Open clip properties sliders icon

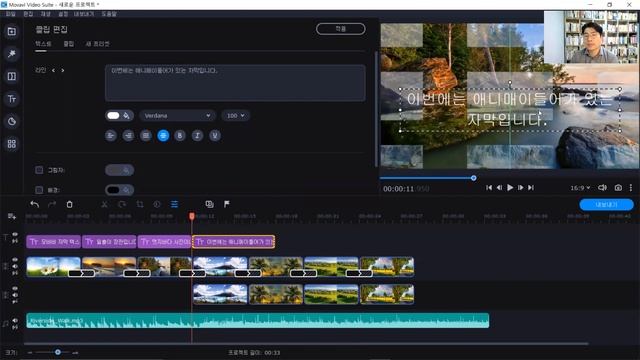pyautogui.click(x=174, y=204)
